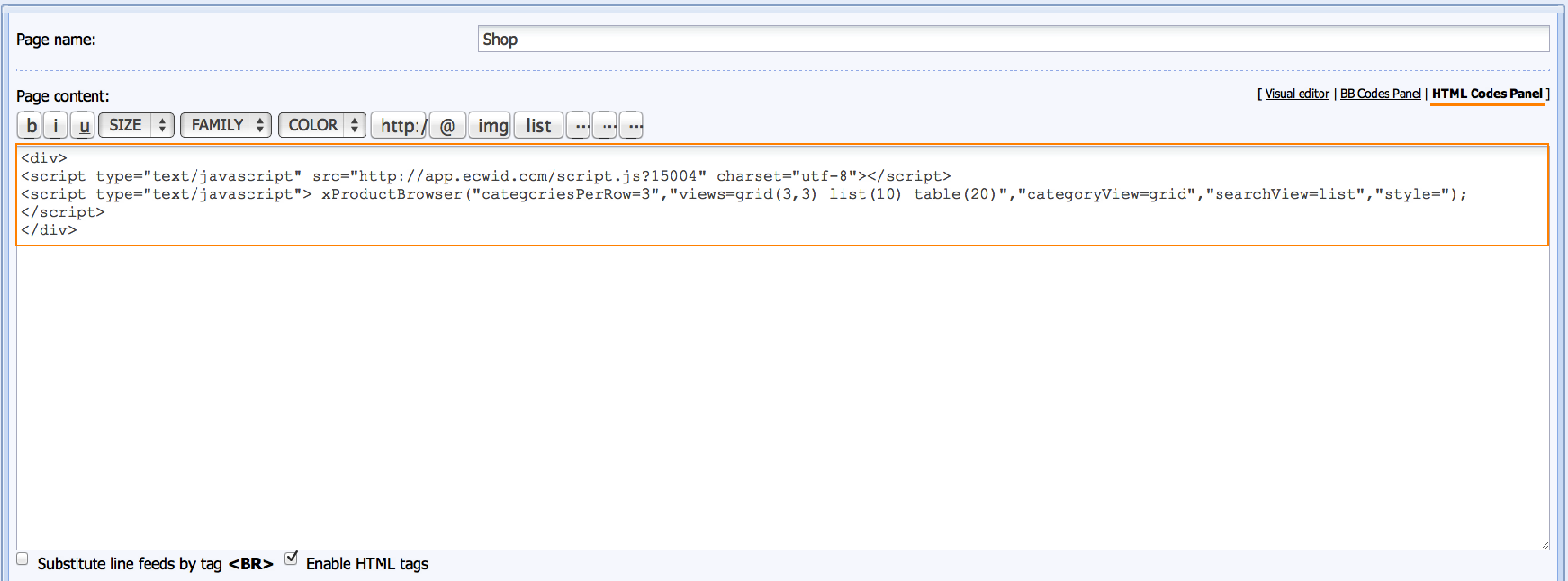Switch to the Visual editor

[x=1297, y=94]
